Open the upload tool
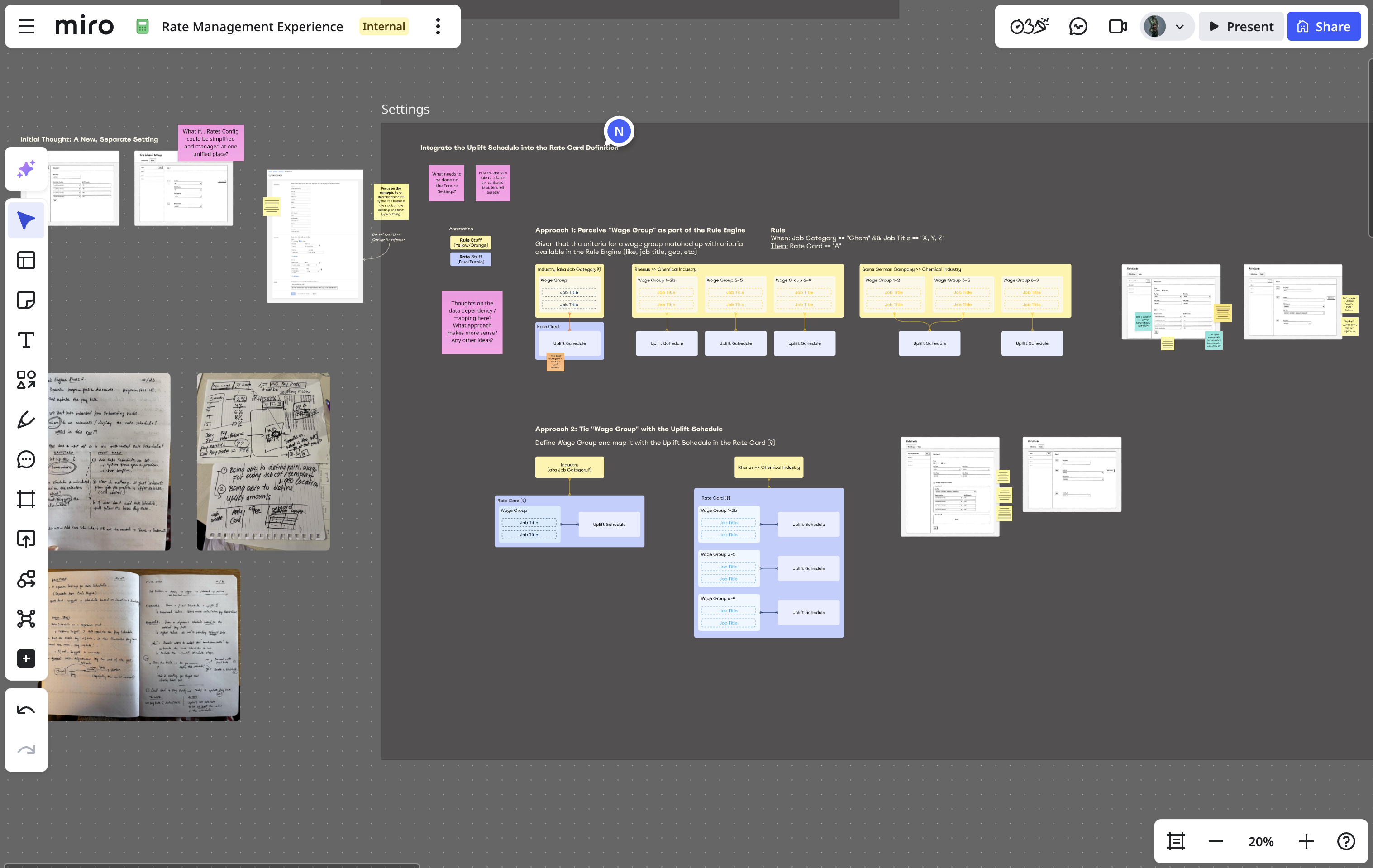Image resolution: width=1373 pixels, height=868 pixels. coord(26,539)
